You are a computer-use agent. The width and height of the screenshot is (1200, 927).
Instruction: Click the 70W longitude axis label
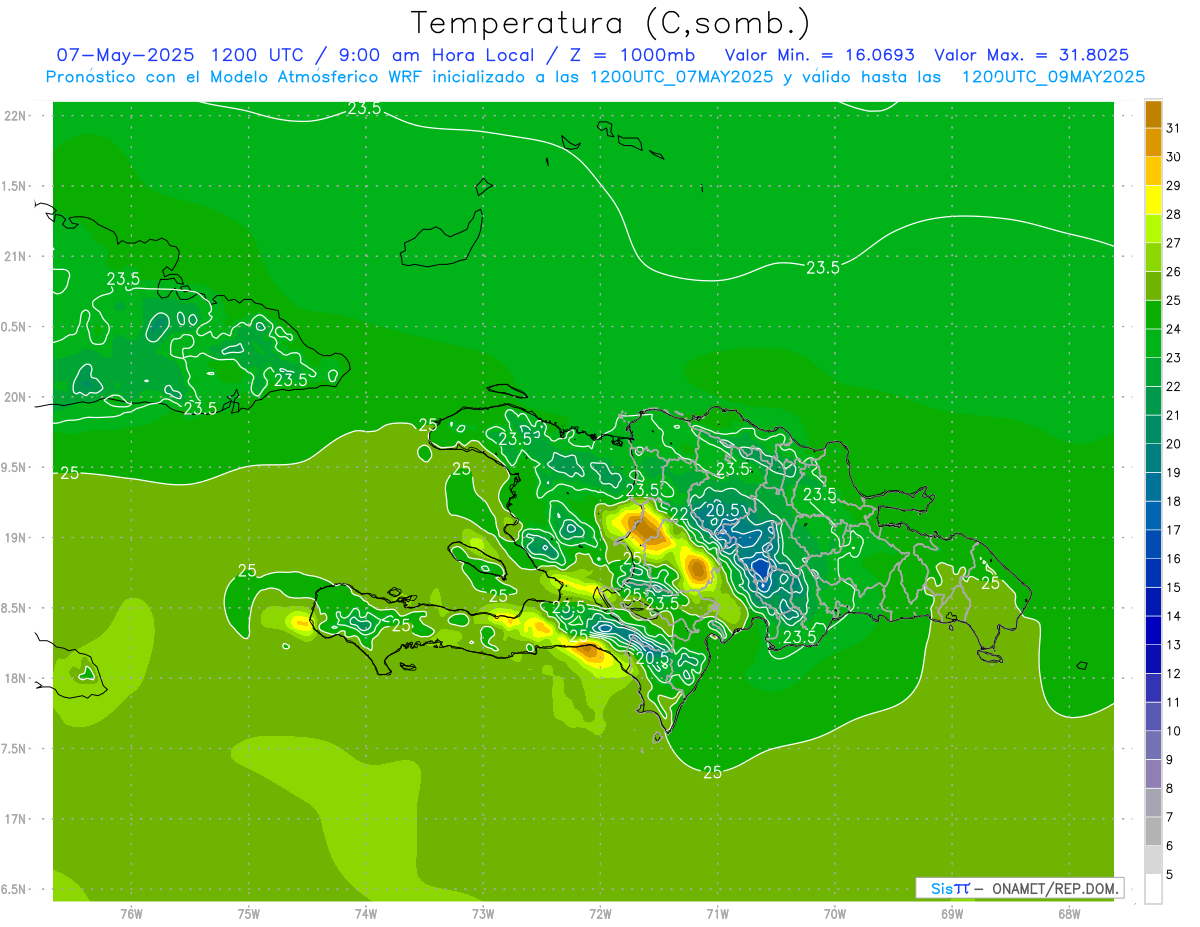(x=835, y=915)
